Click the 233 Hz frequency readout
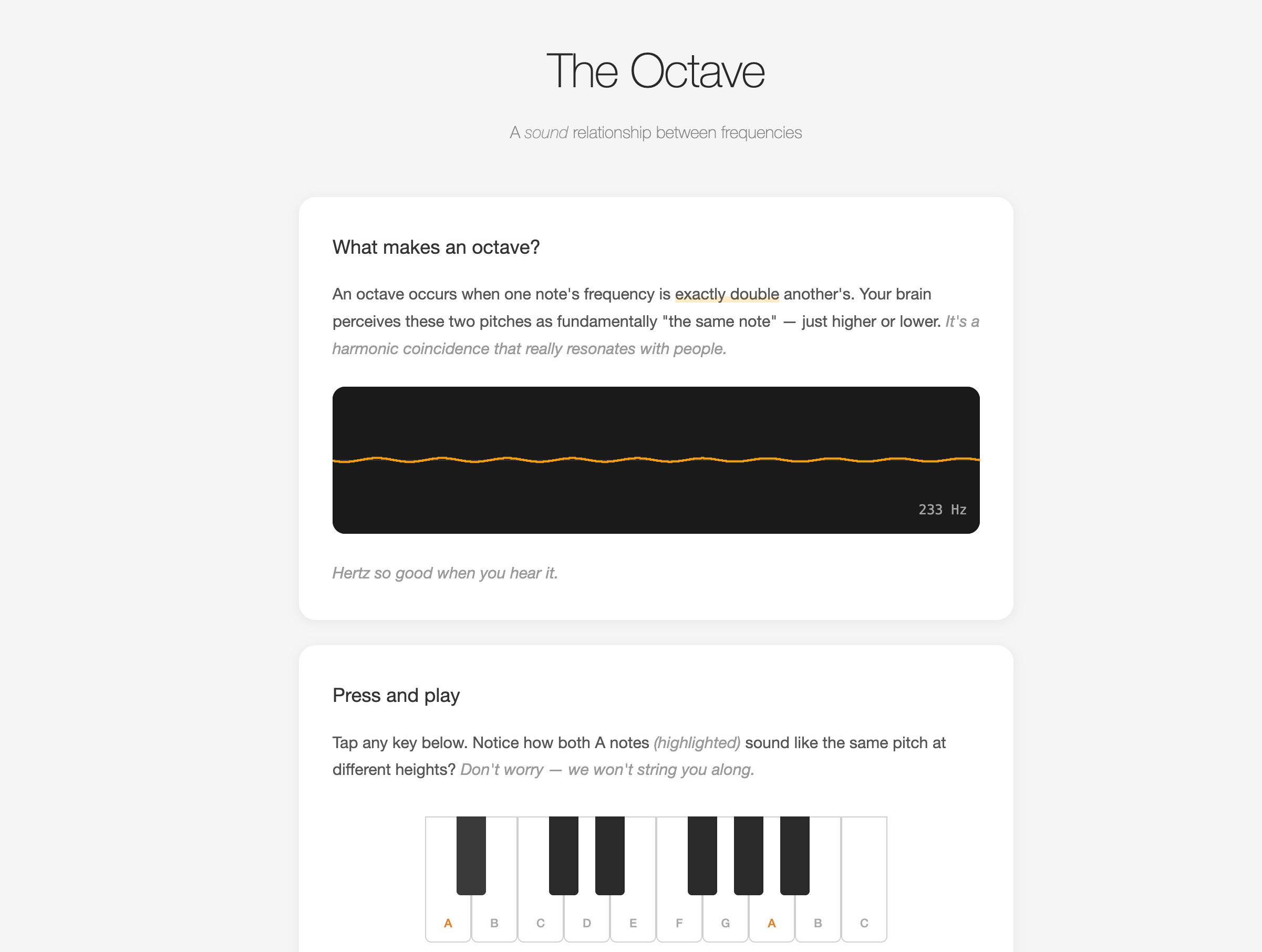 click(942, 510)
